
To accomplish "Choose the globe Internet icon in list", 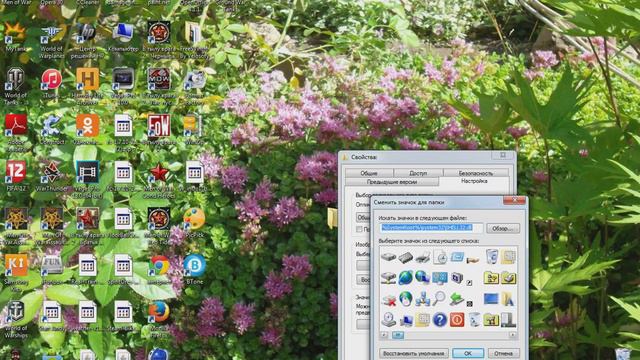I will (x=405, y=278).
